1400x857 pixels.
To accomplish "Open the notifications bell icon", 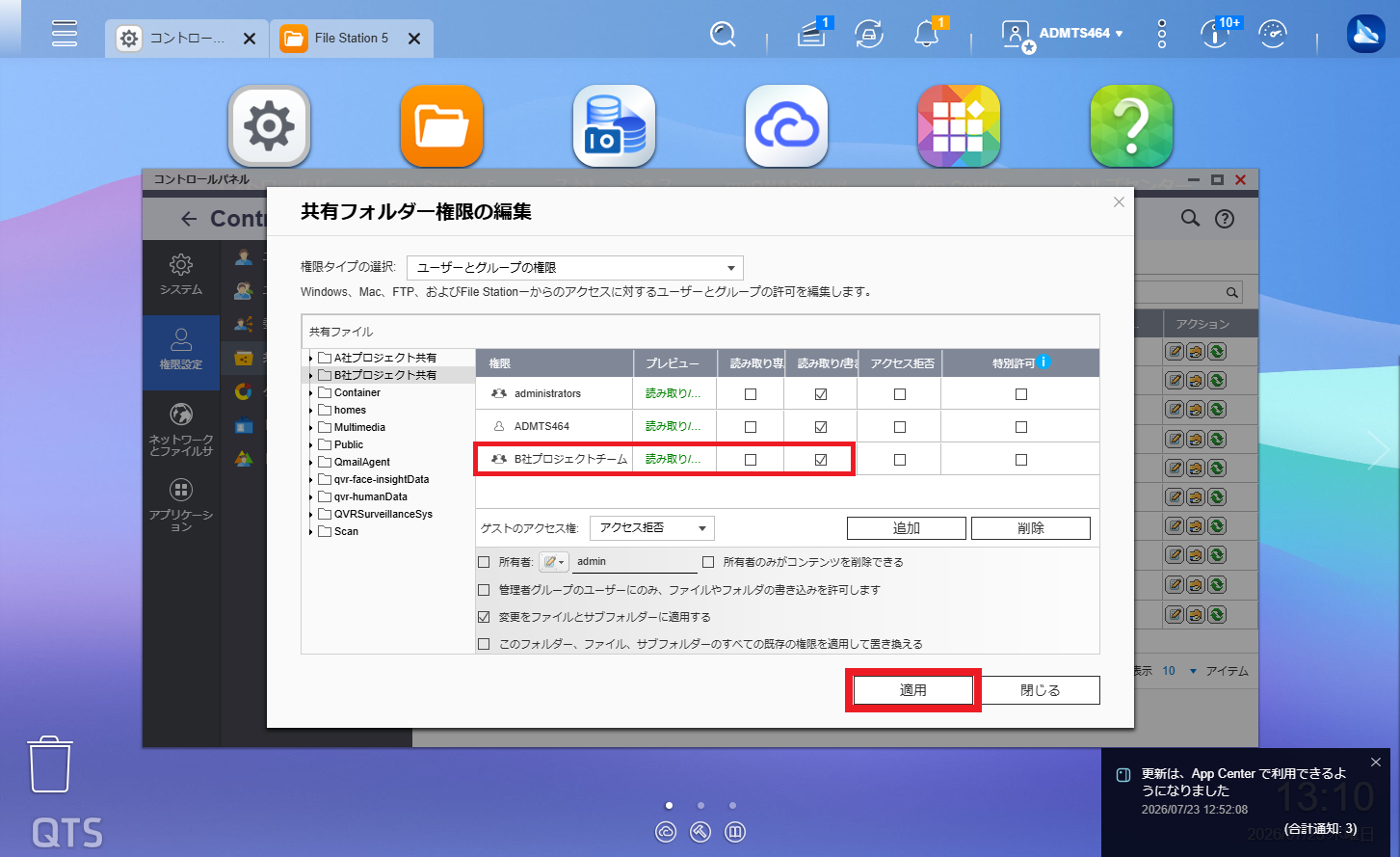I will click(927, 34).
